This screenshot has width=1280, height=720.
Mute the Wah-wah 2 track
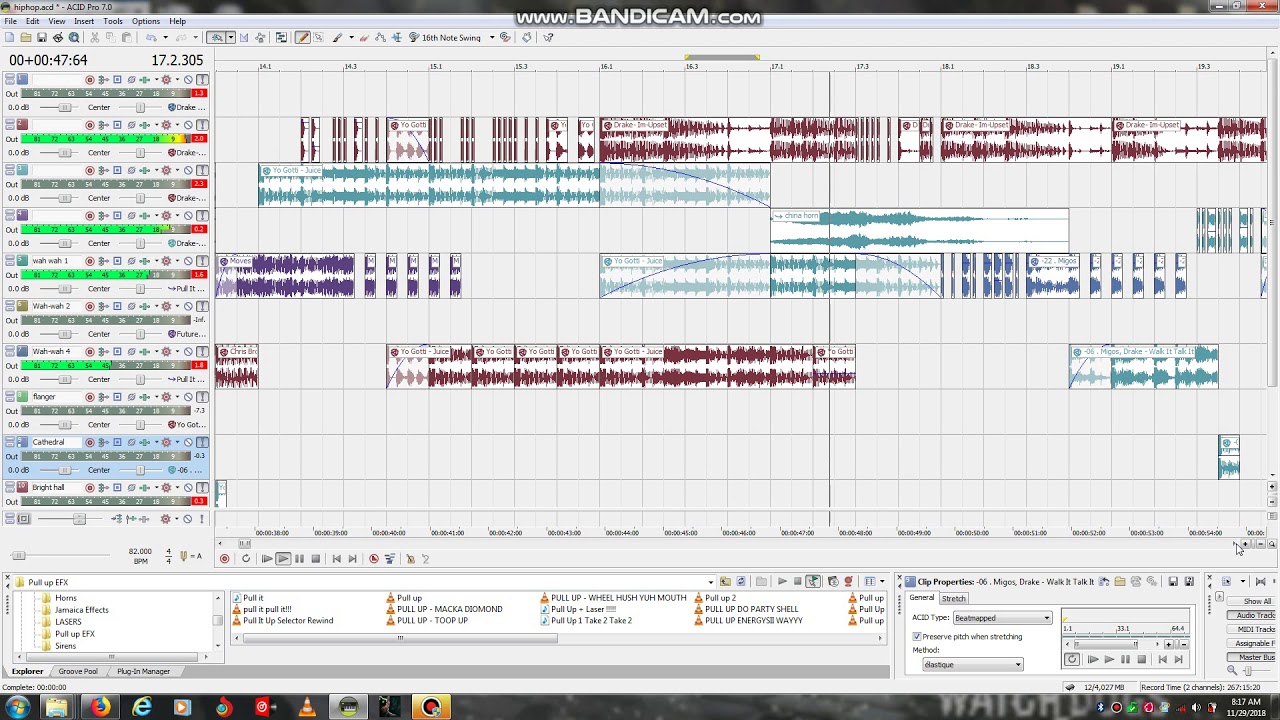(x=188, y=306)
